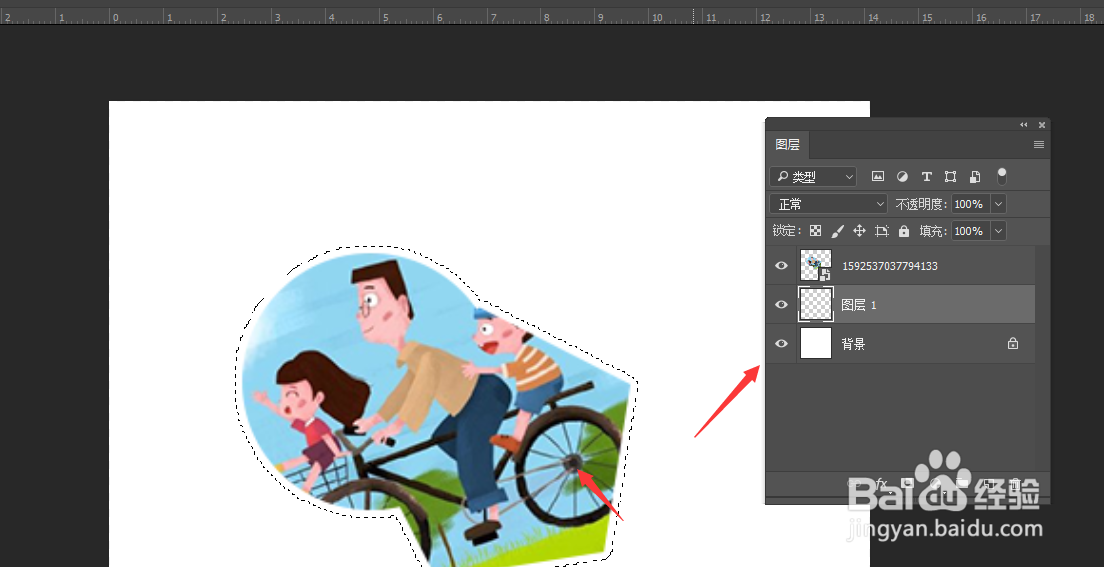Viewport: 1104px width, 567px height.
Task: Open 填充 fill slider arrow
Action: tap(998, 231)
